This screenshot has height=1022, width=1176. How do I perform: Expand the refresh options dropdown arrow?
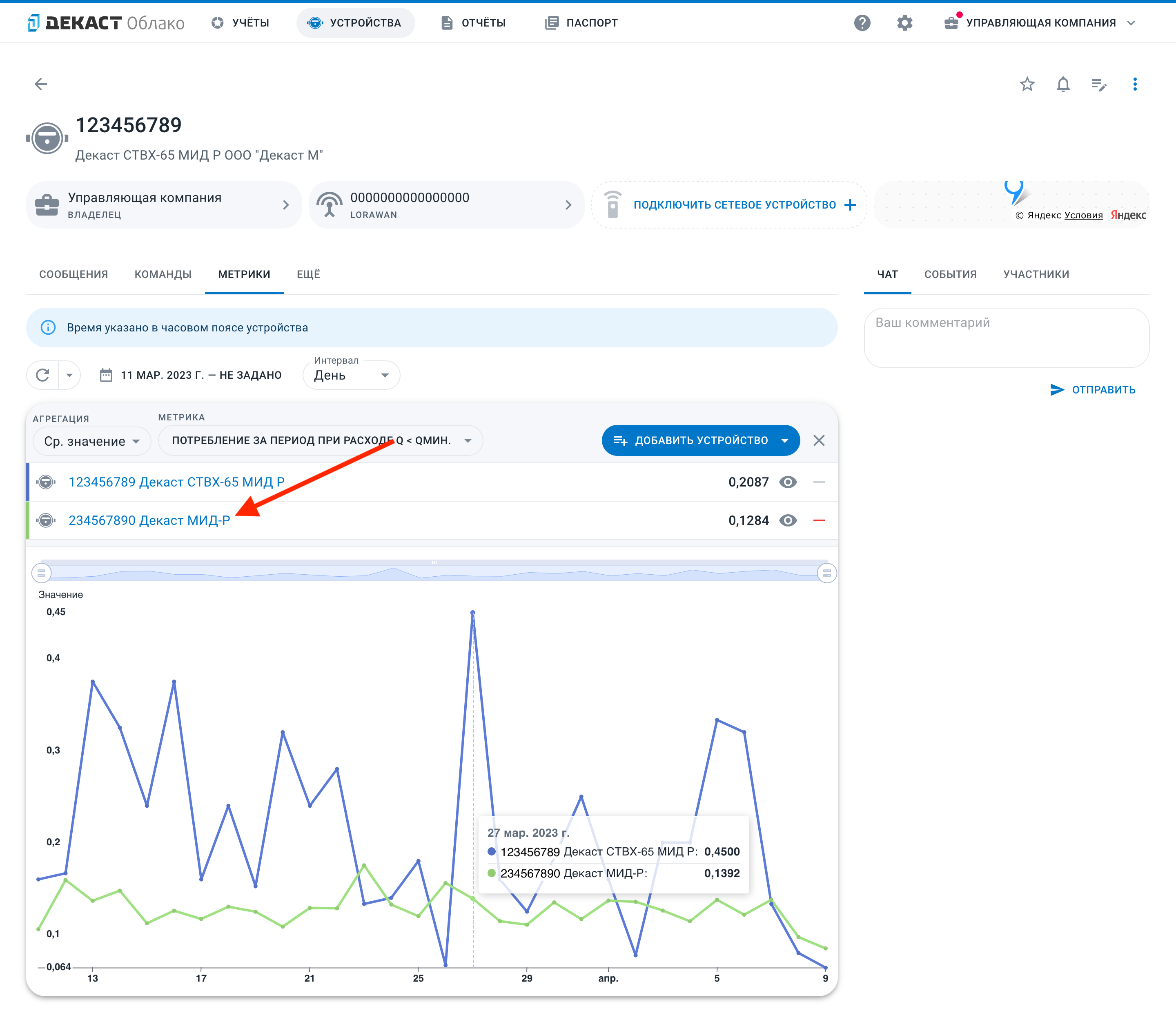[69, 375]
